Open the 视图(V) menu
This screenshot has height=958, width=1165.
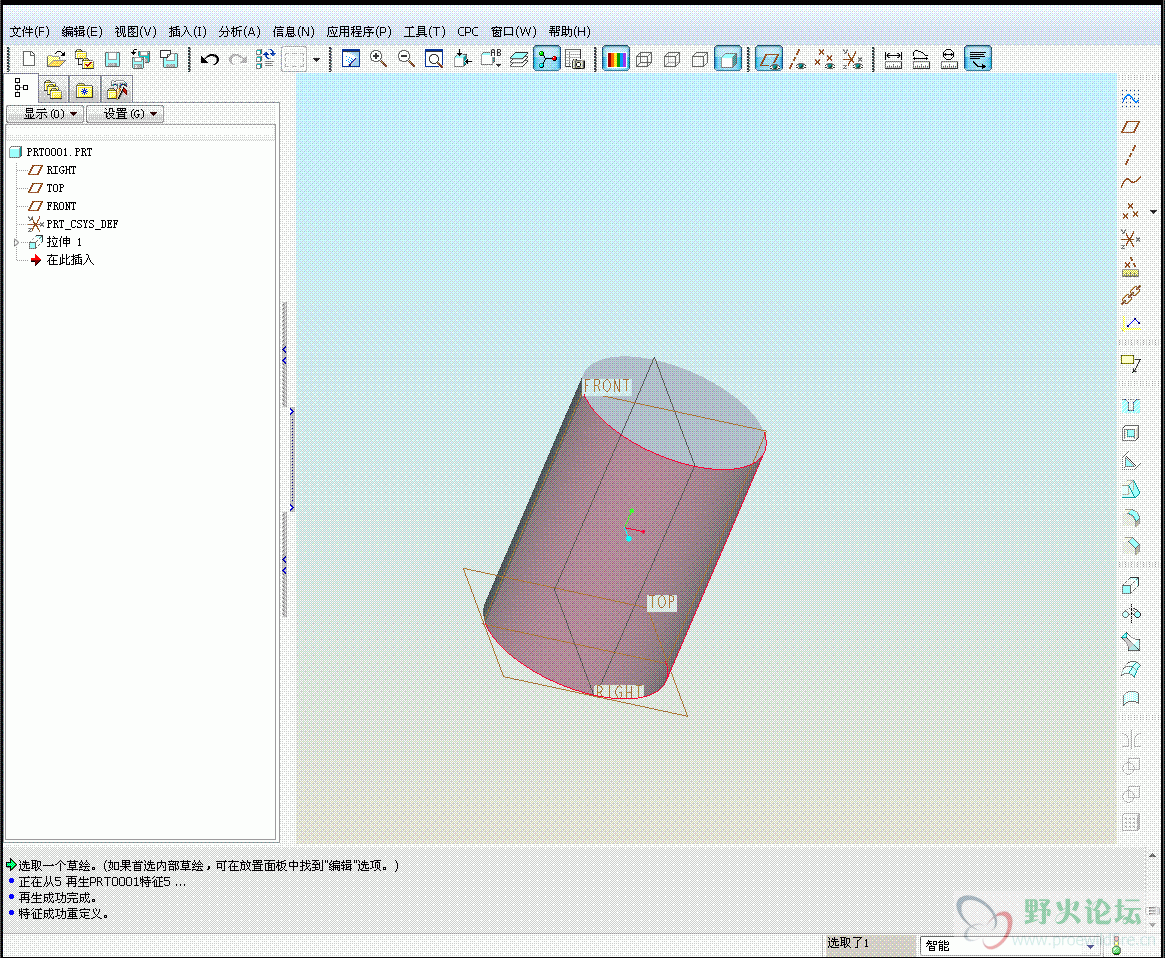(135, 31)
